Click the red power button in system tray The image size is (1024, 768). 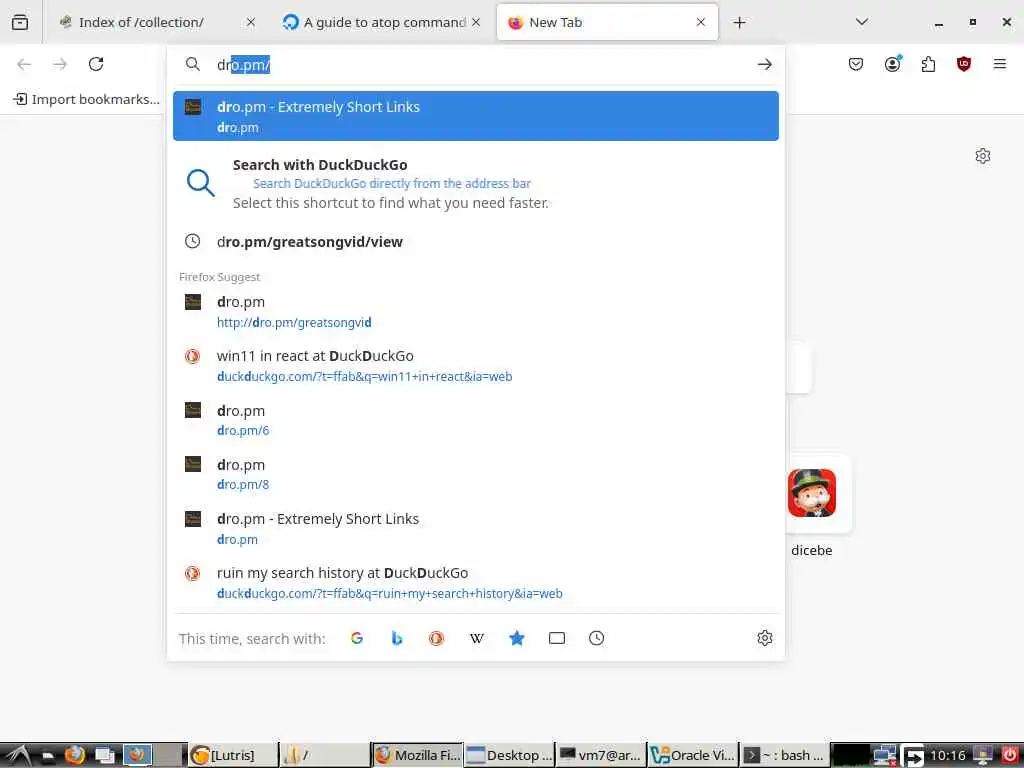(1009, 755)
